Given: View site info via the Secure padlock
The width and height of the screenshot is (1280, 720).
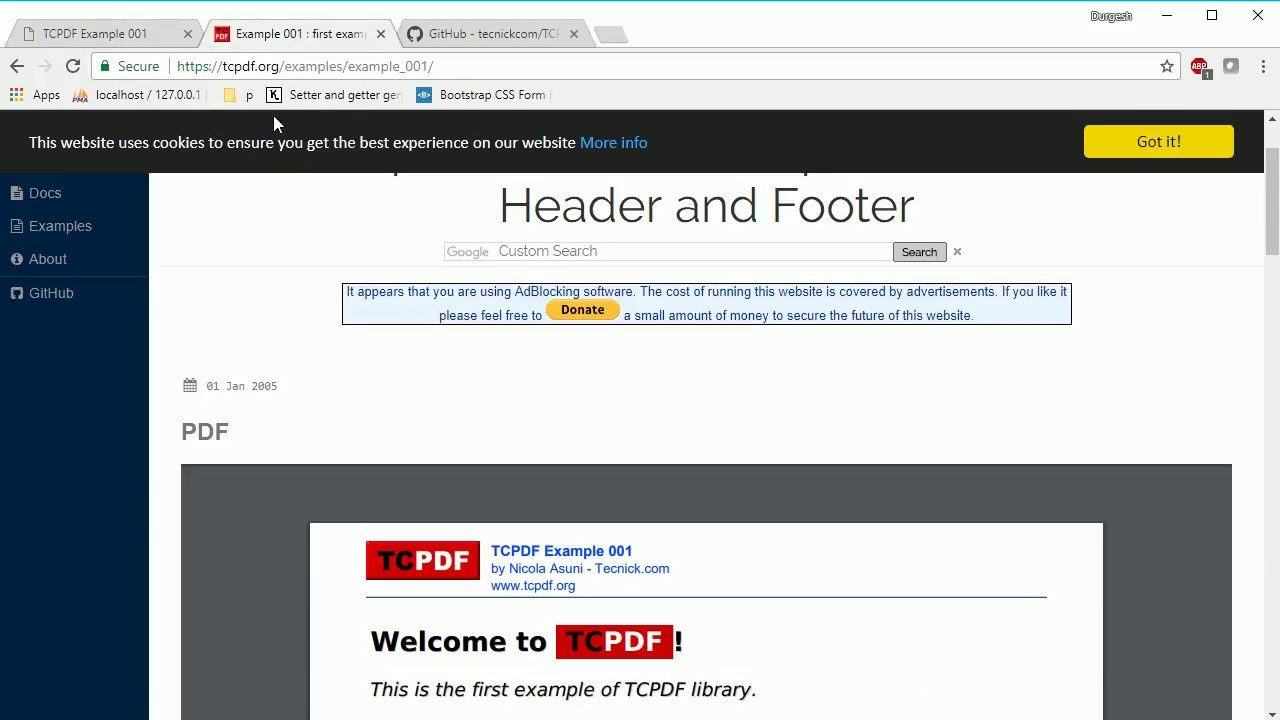Looking at the screenshot, I should pos(130,66).
